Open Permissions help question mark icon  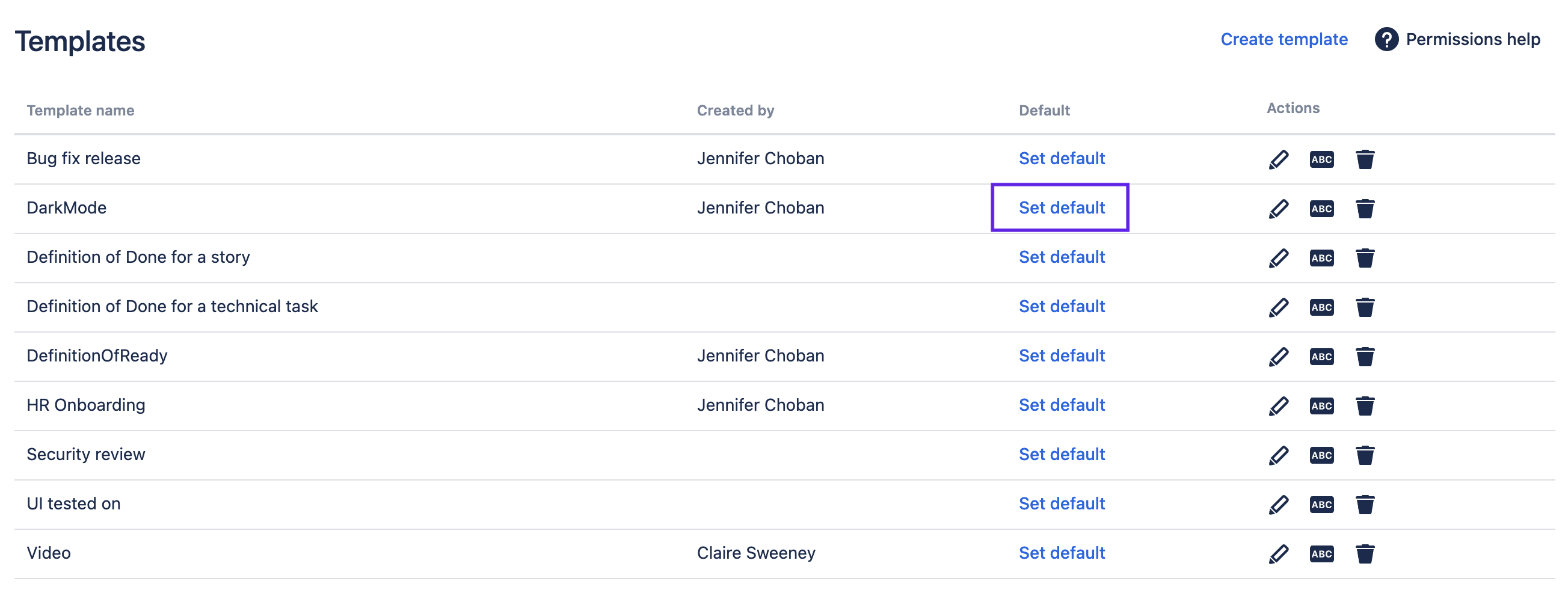point(1386,40)
